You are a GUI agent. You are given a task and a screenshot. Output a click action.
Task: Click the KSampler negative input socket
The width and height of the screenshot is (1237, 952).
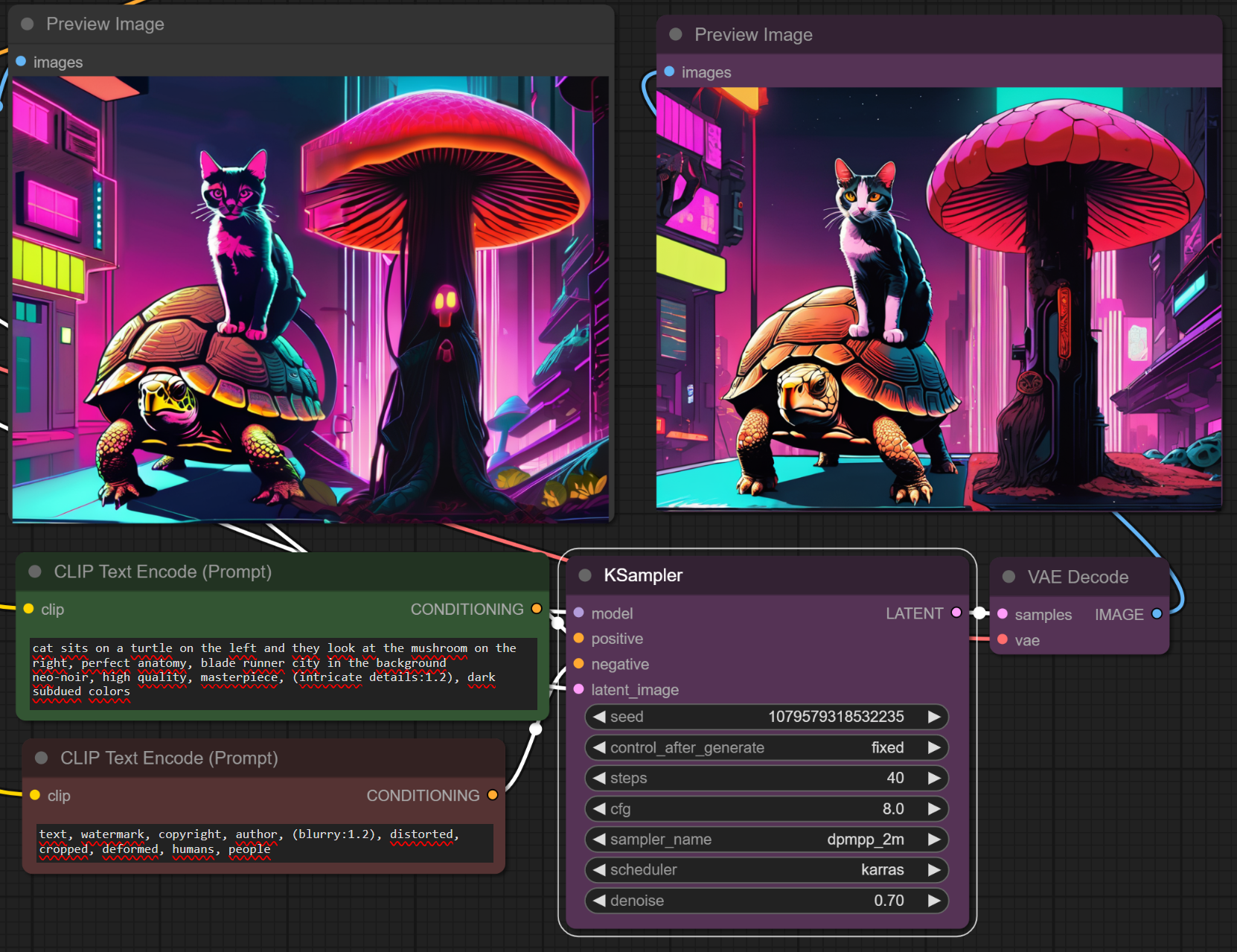(579, 664)
